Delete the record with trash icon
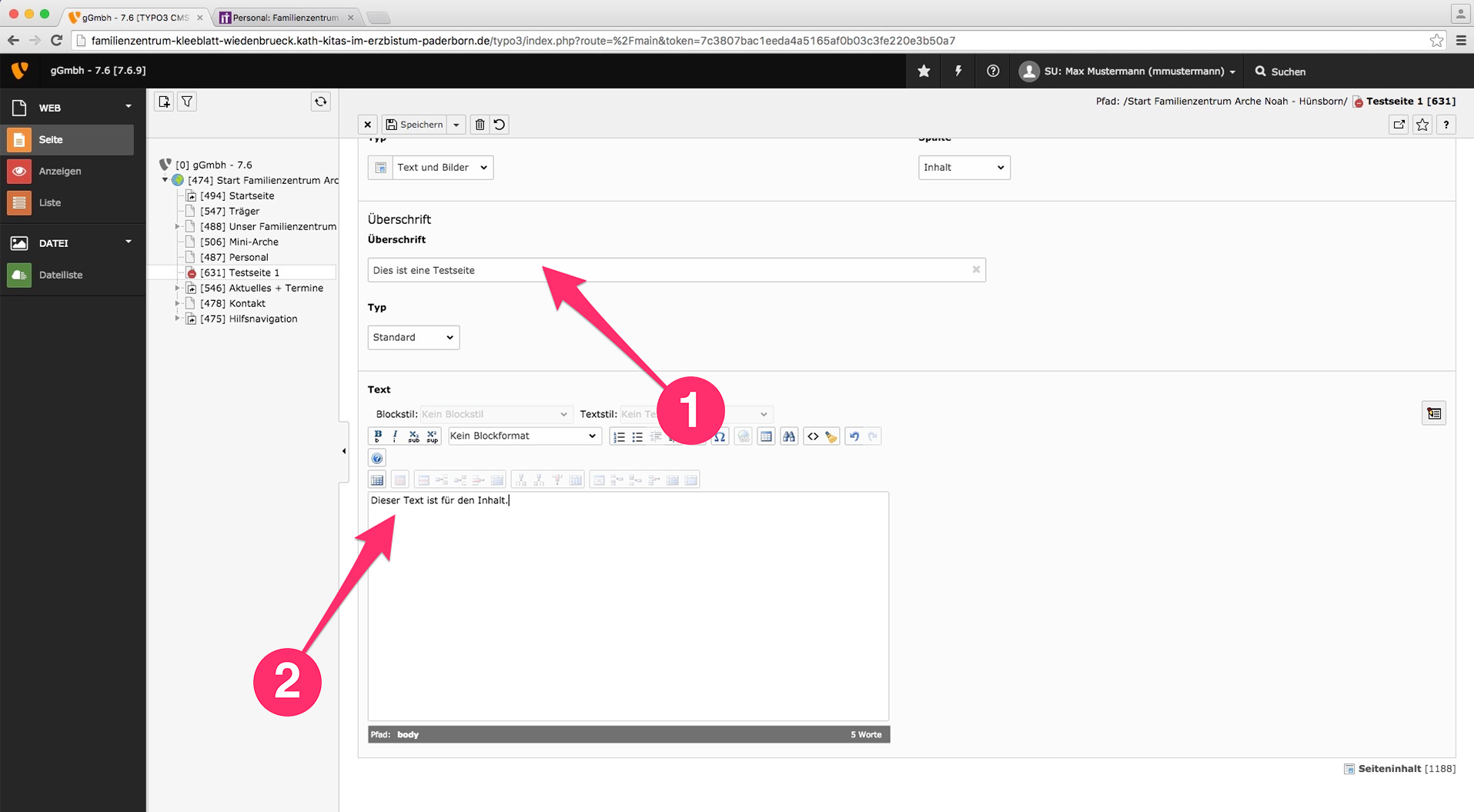This screenshot has height=812, width=1474. click(x=480, y=125)
